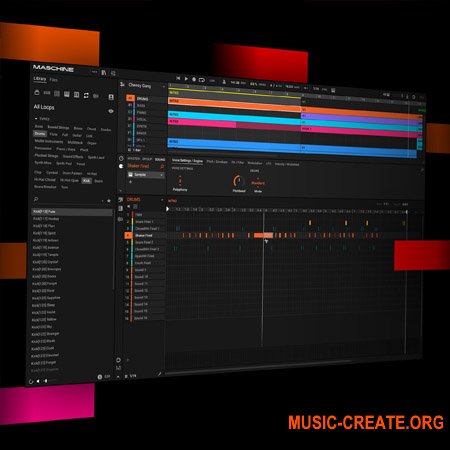This screenshot has width=450, height=450.
Task: Open the Voice Settings / Engine page
Action: (187, 161)
